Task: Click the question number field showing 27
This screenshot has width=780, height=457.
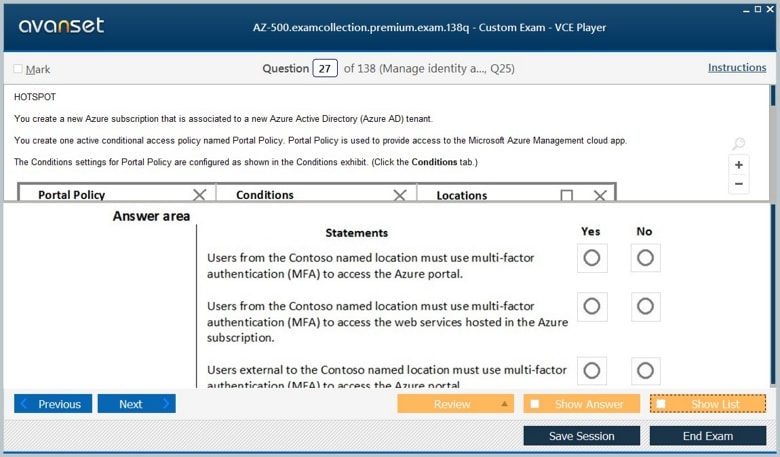Action: 325,69
